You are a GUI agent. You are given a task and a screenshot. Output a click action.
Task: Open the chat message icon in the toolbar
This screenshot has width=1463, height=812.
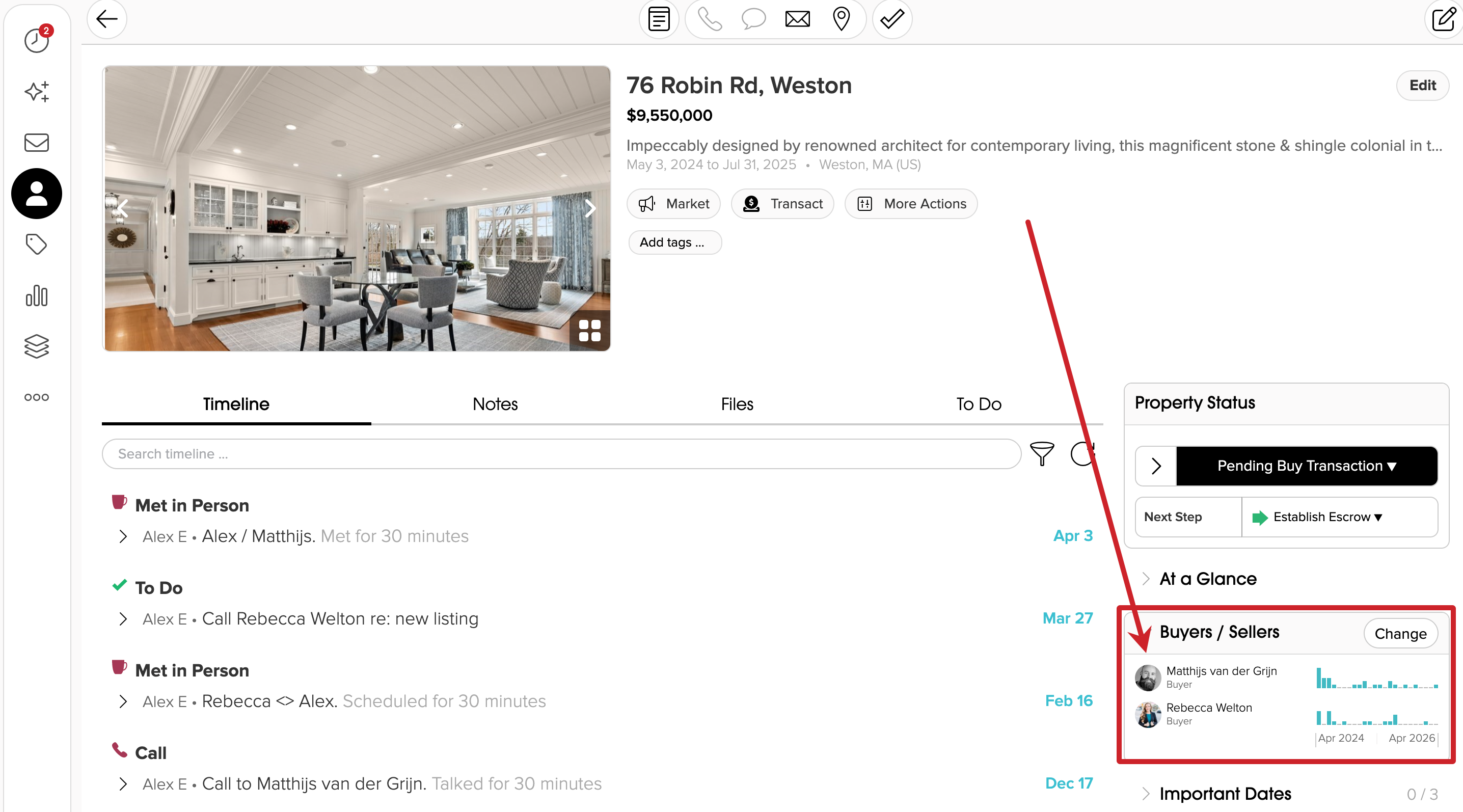[753, 19]
